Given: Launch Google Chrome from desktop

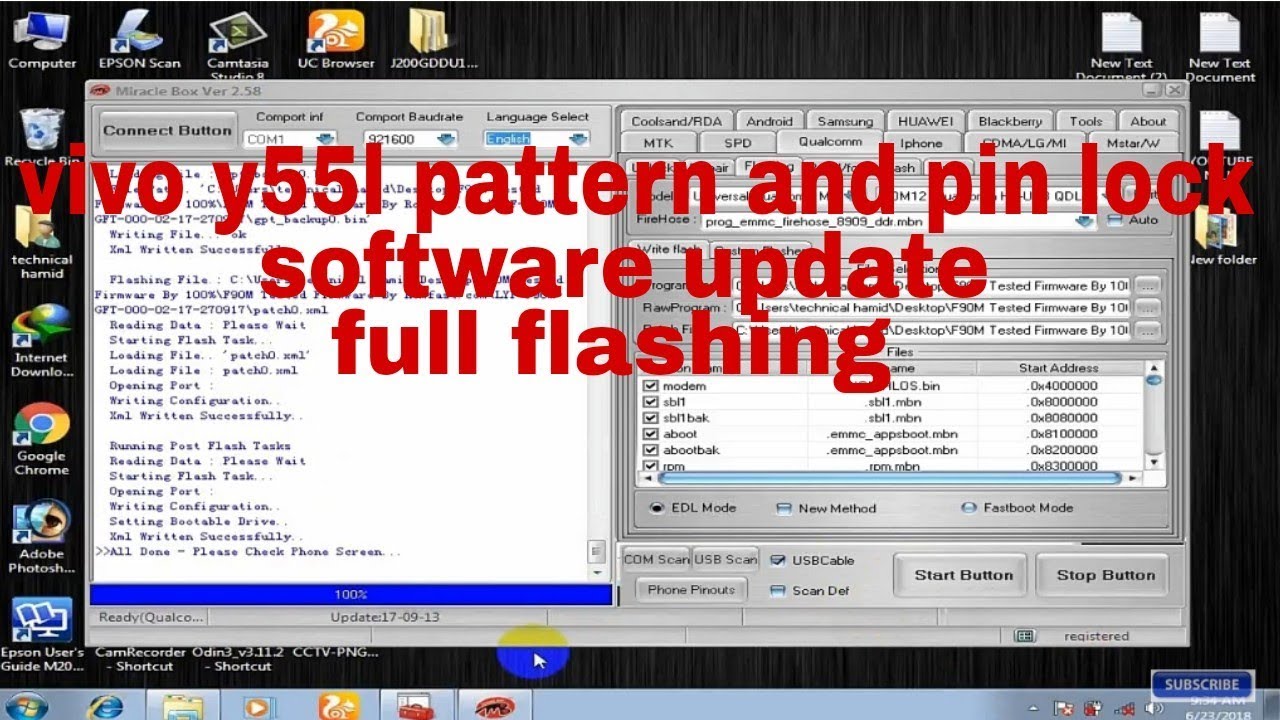Looking at the screenshot, I should [42, 438].
